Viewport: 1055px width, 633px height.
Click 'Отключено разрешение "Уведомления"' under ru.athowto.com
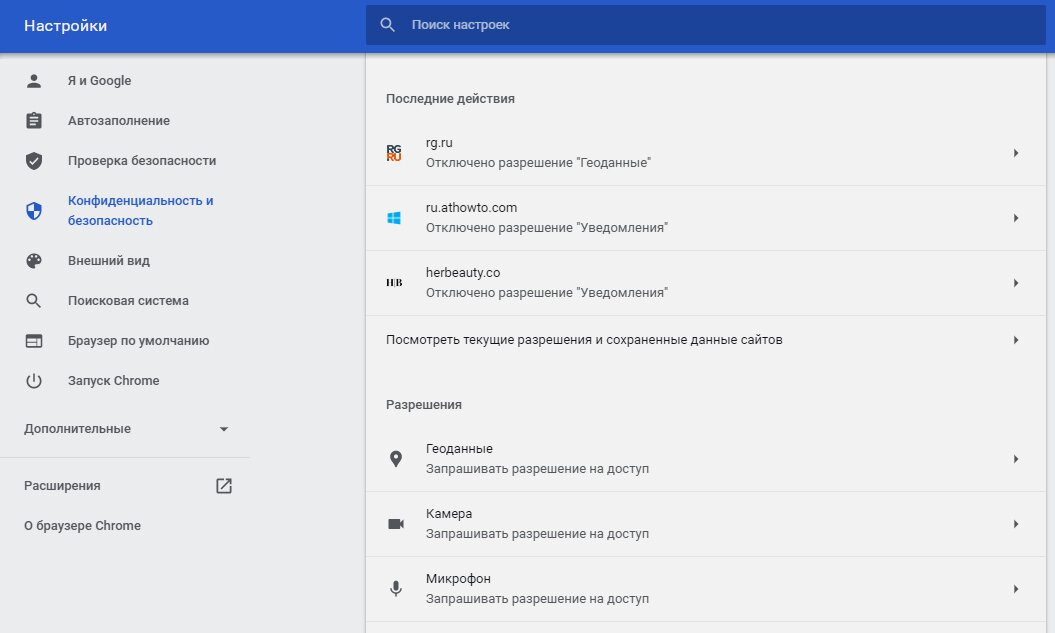point(547,228)
